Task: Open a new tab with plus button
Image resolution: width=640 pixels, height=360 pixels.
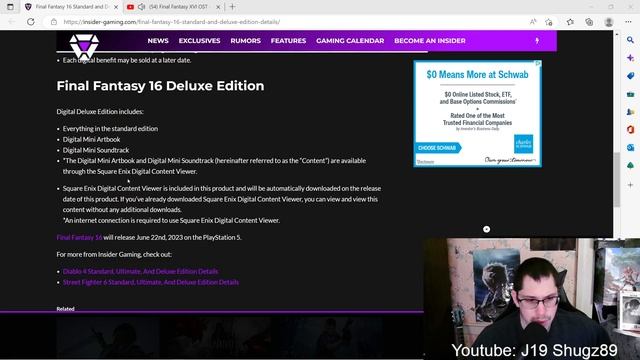Action: (x=232, y=7)
